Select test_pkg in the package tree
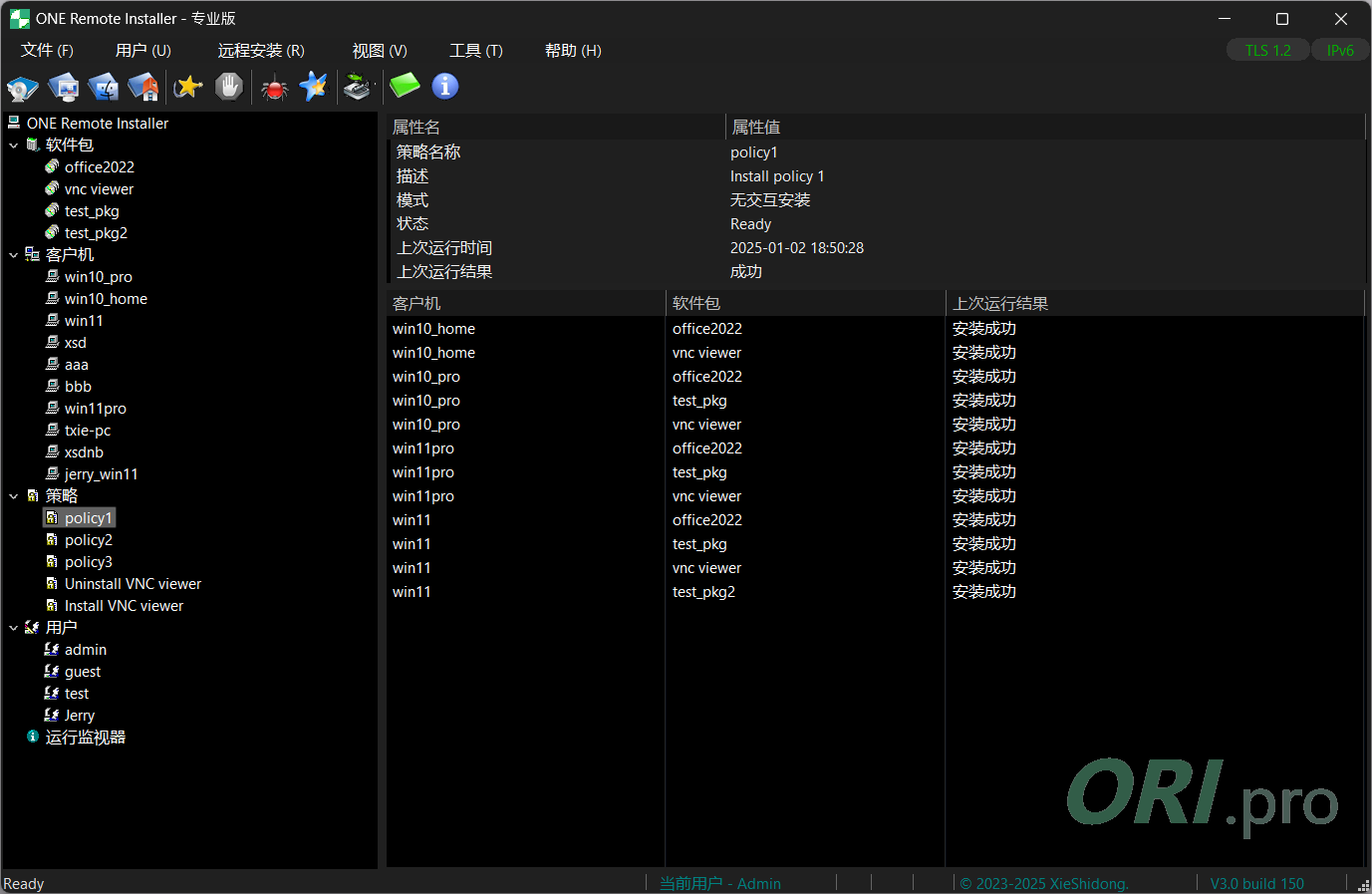The width and height of the screenshot is (1372, 894). [x=92, y=210]
